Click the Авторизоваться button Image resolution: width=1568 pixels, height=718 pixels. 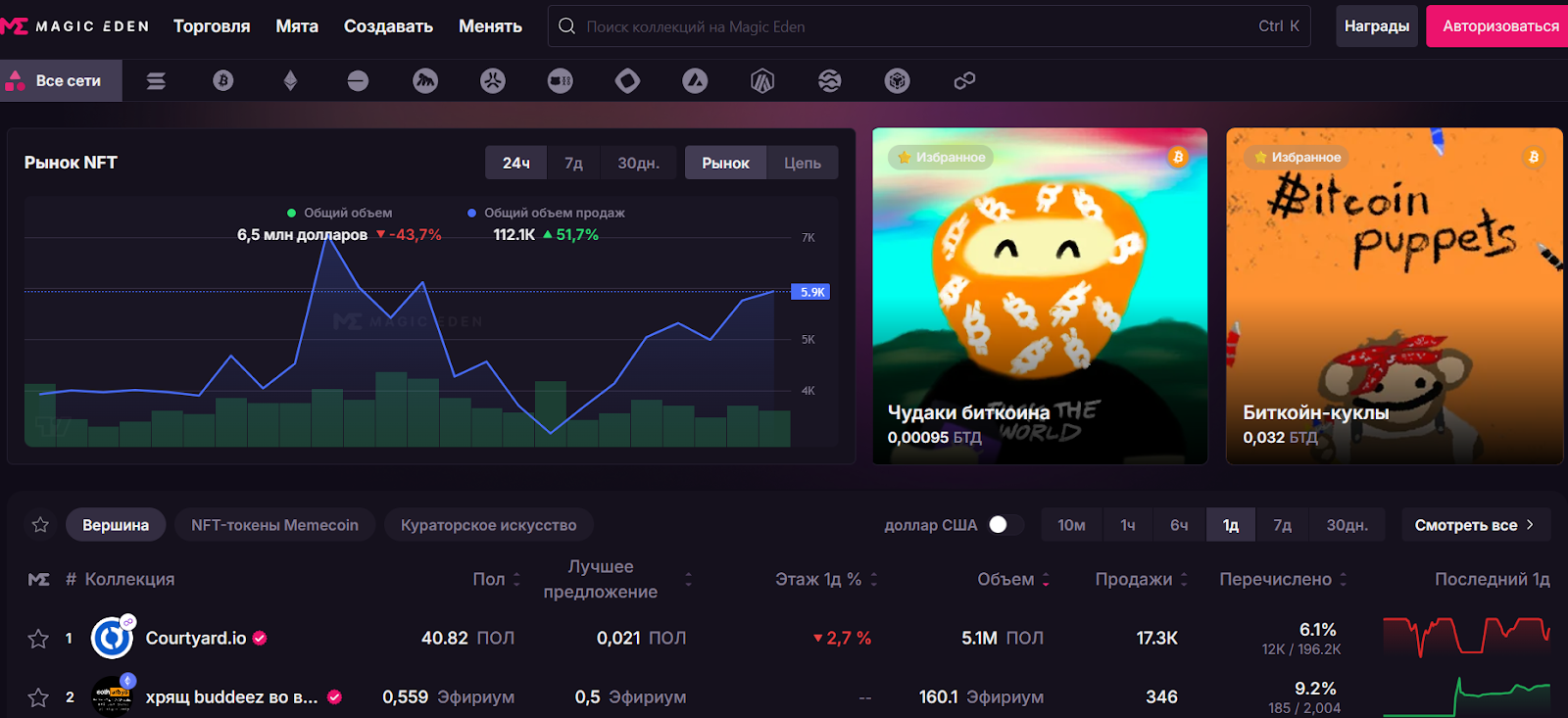1497,26
